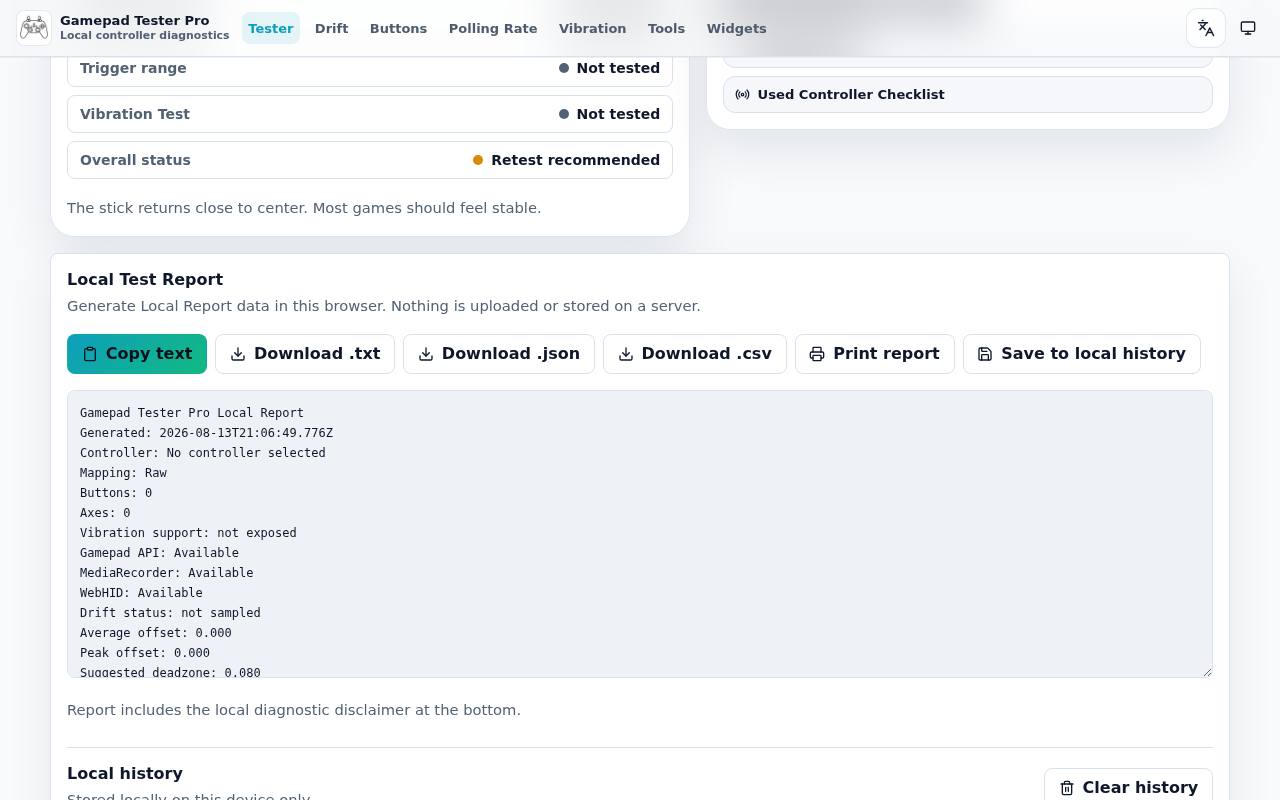Click the 'Mapping: Raw' report line

point(123,473)
